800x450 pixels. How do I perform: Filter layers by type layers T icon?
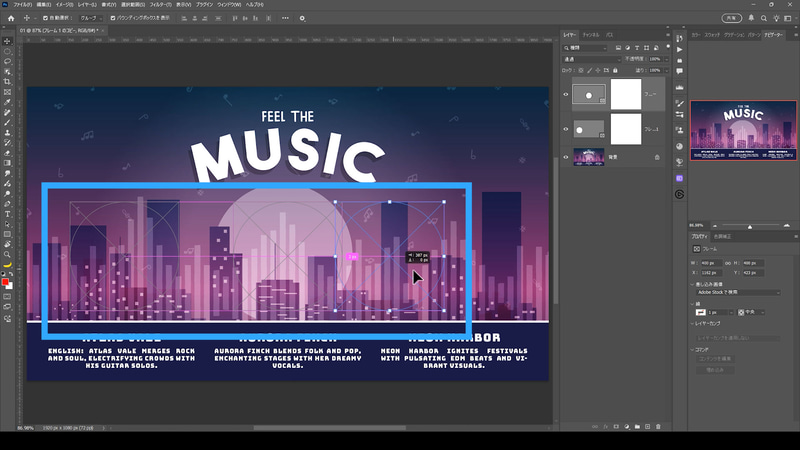pyautogui.click(x=637, y=48)
